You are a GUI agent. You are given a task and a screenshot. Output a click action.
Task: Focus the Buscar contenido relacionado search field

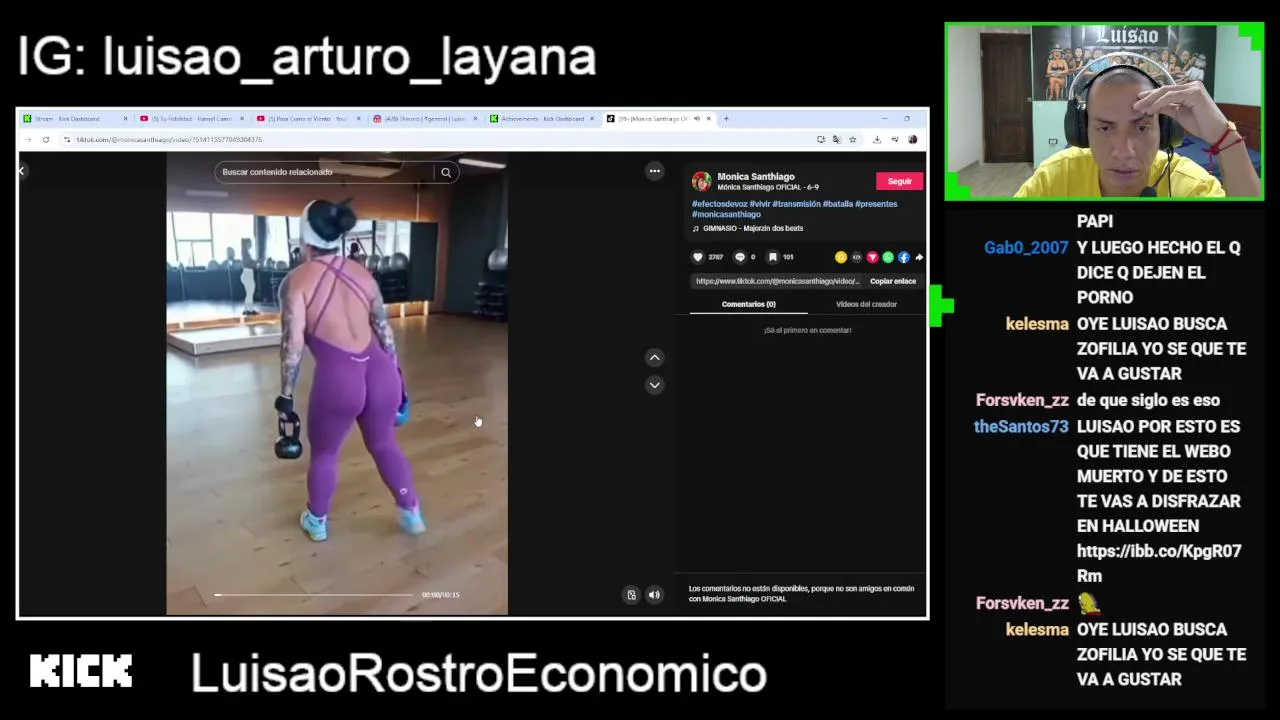[325, 172]
